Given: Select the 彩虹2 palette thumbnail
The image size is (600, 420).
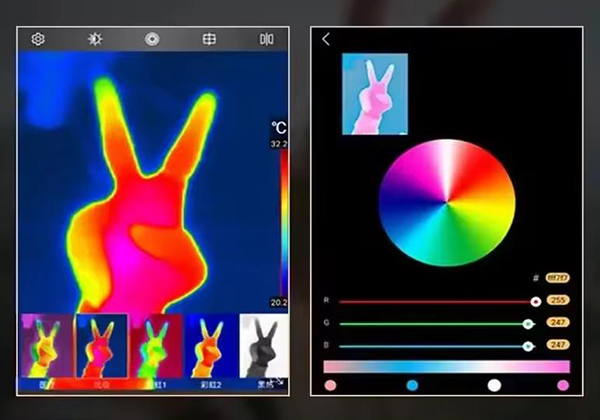Looking at the screenshot, I should 210,345.
